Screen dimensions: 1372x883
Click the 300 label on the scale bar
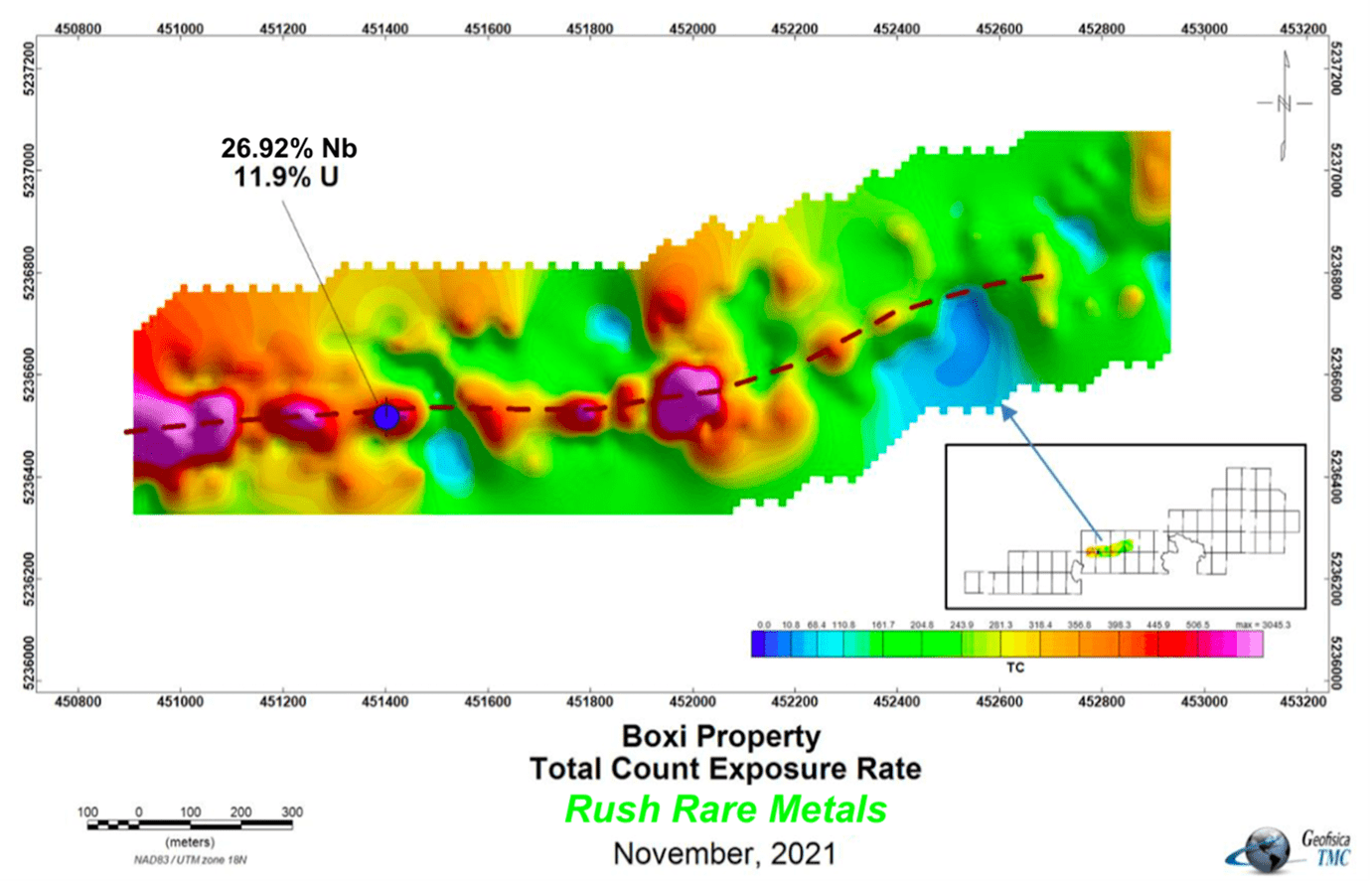pos(292,812)
